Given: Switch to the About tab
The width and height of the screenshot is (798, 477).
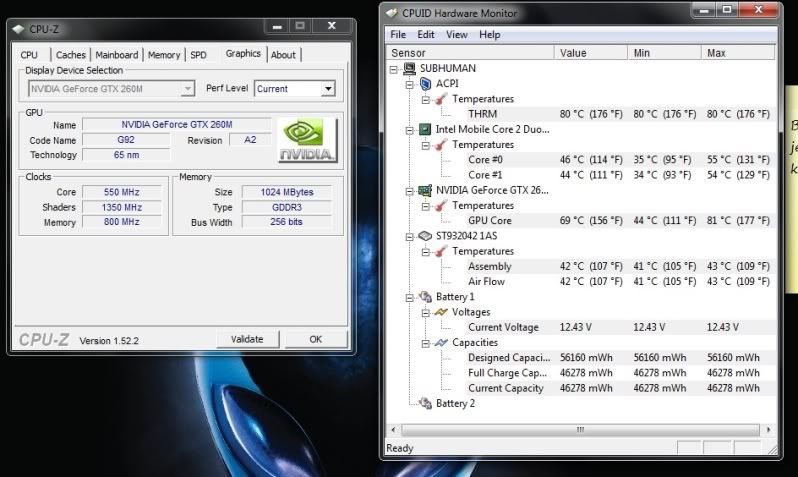Looking at the screenshot, I should (x=283, y=55).
